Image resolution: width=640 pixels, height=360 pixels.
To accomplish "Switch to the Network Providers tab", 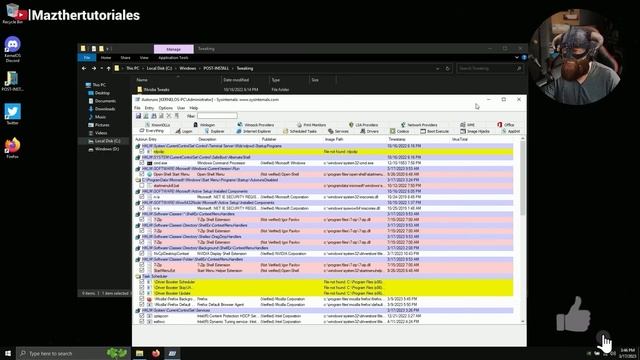I will pos(419,125).
